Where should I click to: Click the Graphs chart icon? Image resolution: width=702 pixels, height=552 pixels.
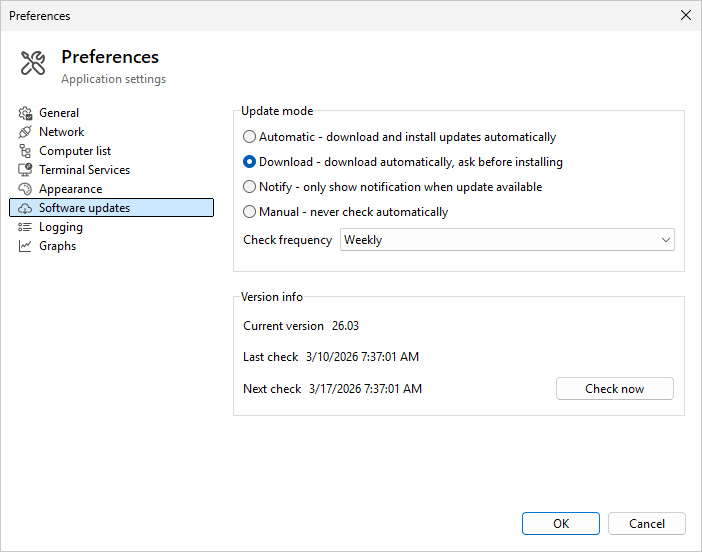26,246
